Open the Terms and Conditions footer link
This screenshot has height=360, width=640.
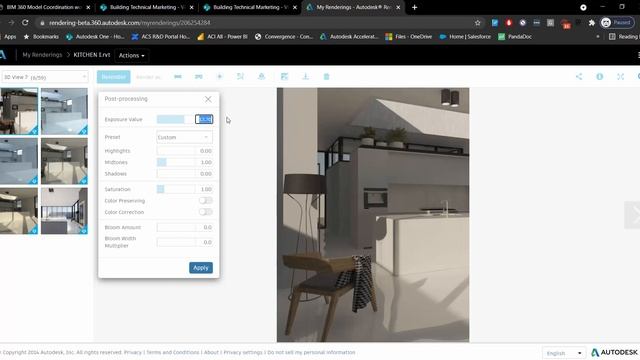[173, 352]
